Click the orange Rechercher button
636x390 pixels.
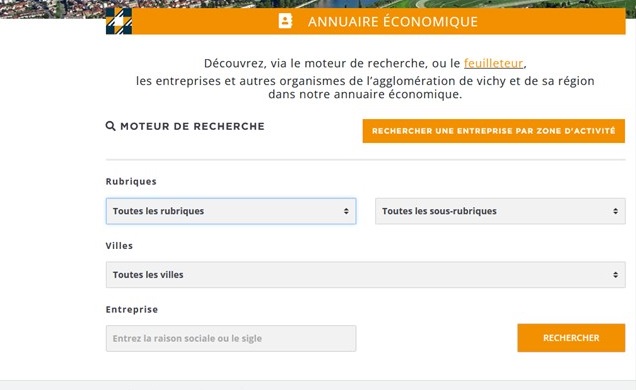[x=571, y=338]
